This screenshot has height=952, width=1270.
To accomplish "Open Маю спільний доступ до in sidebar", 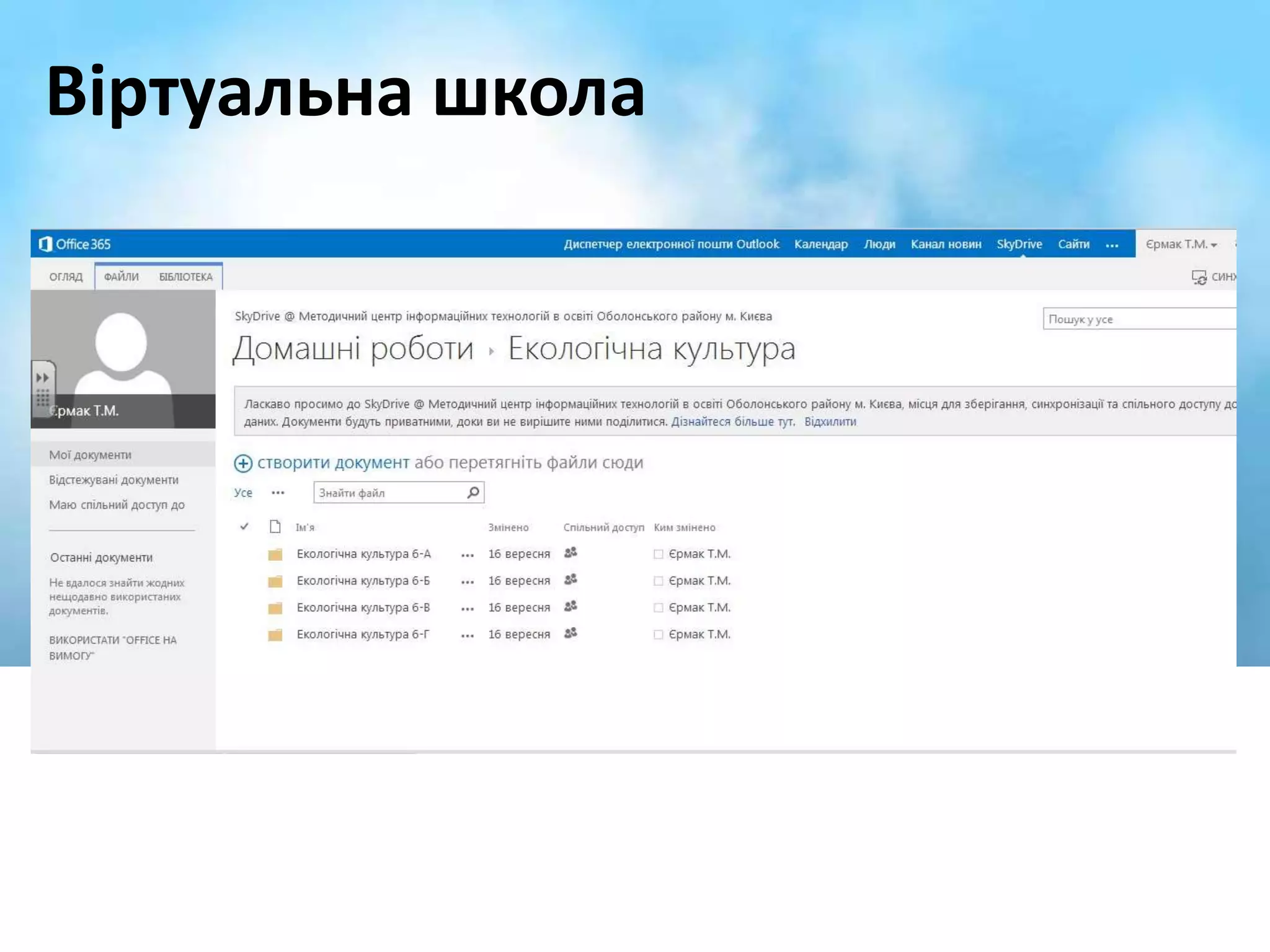I will pos(117,505).
